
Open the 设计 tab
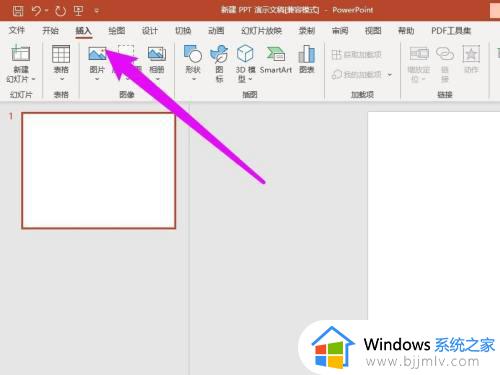150,31
